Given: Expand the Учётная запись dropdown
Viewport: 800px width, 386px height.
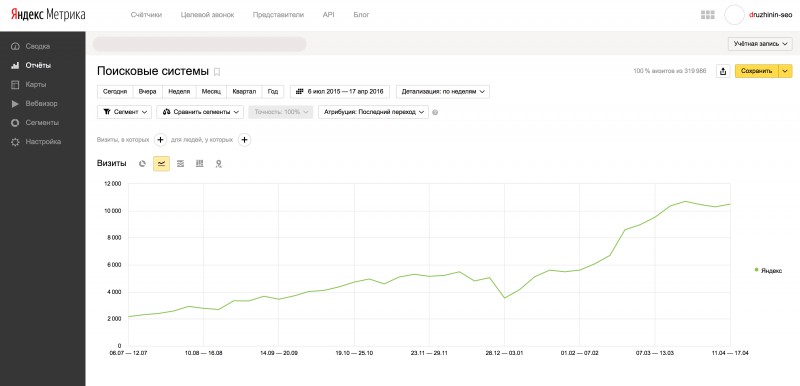Looking at the screenshot, I should (x=760, y=44).
